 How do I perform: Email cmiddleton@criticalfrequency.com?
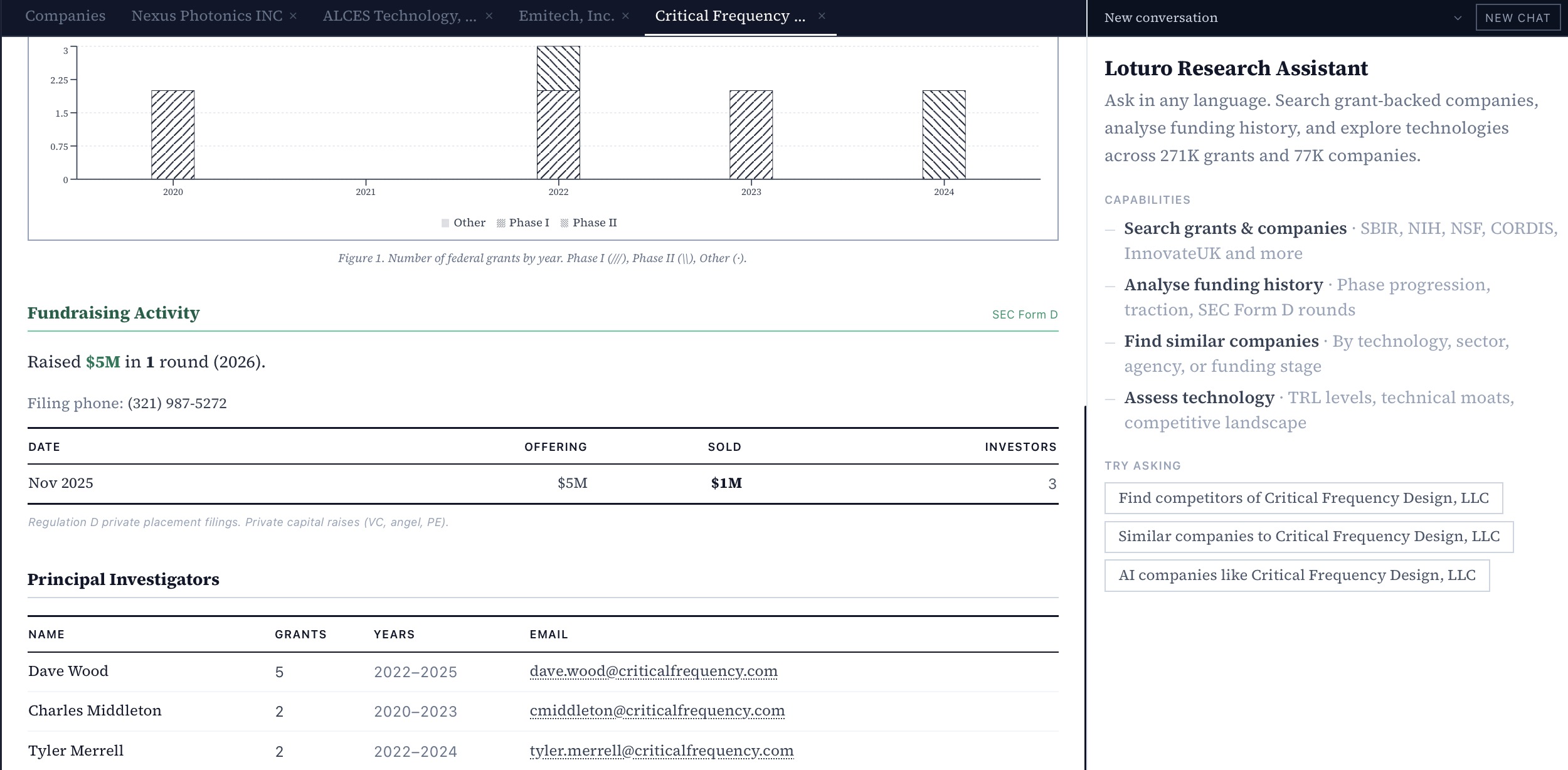tap(657, 711)
